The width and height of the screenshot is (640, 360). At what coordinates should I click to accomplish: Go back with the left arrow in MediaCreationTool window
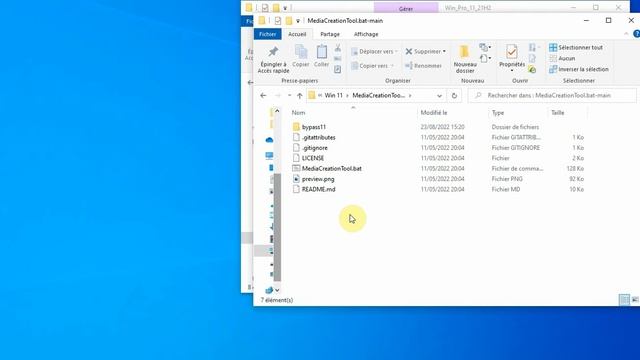tap(263, 96)
